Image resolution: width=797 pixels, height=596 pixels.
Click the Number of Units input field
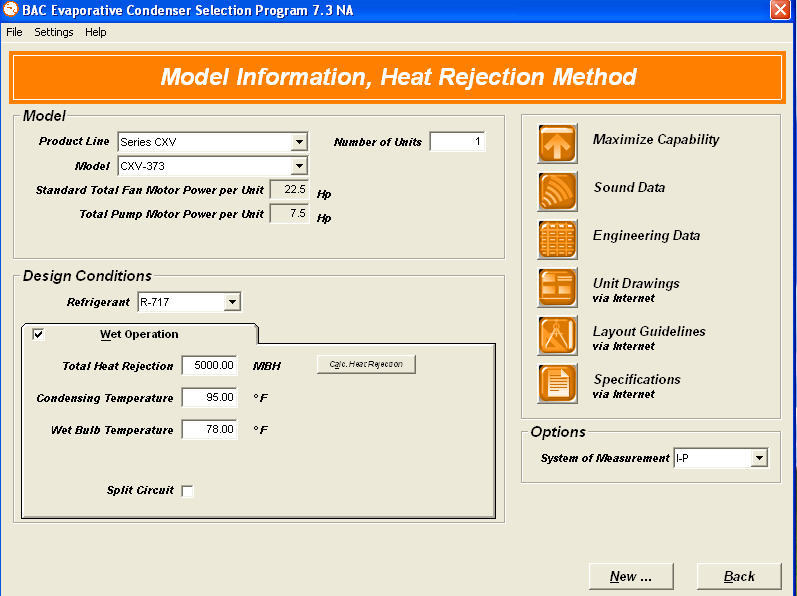pyautogui.click(x=457, y=141)
